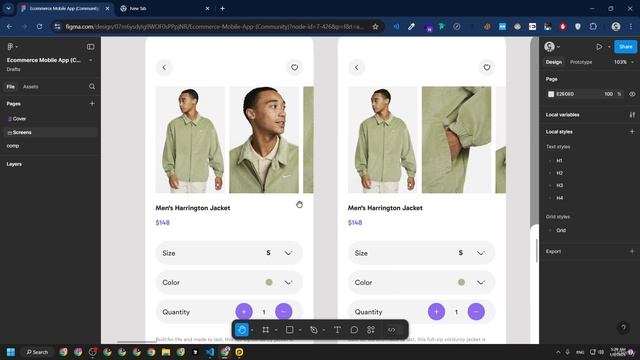Click the page background color swatch
Image resolution: width=640 pixels, height=360 pixels.
(x=551, y=94)
